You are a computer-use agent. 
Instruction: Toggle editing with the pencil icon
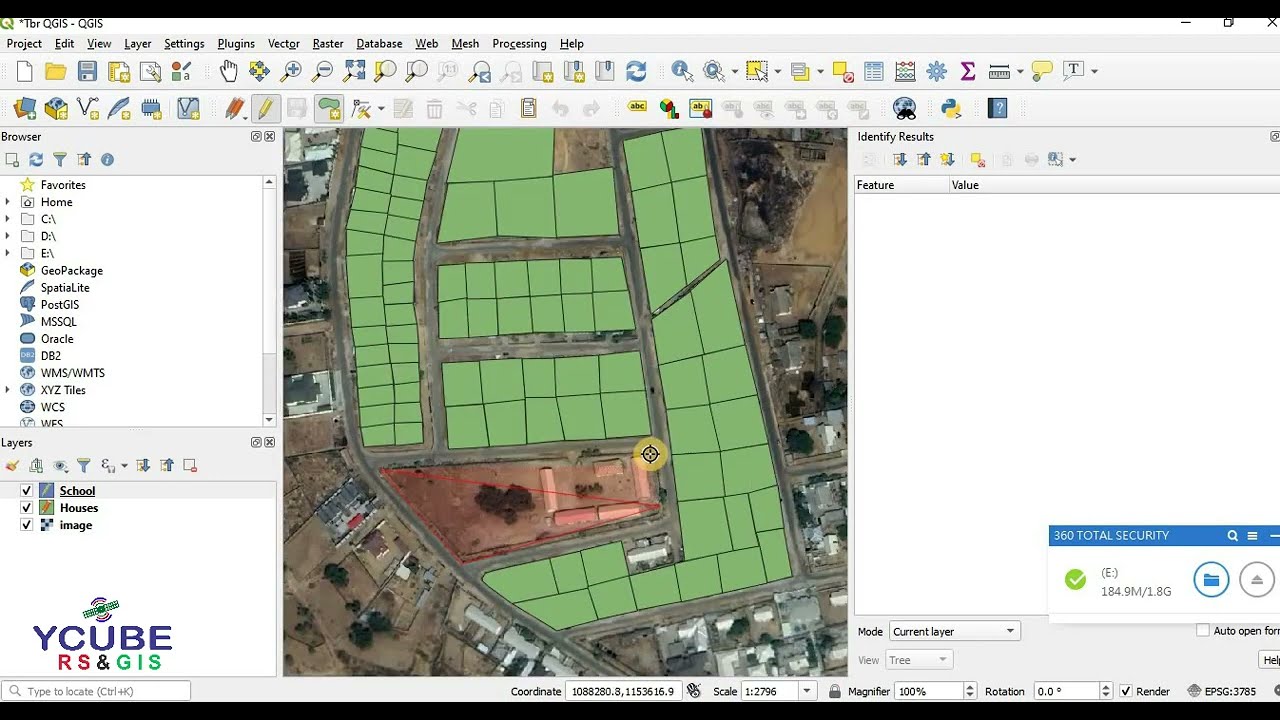point(265,108)
